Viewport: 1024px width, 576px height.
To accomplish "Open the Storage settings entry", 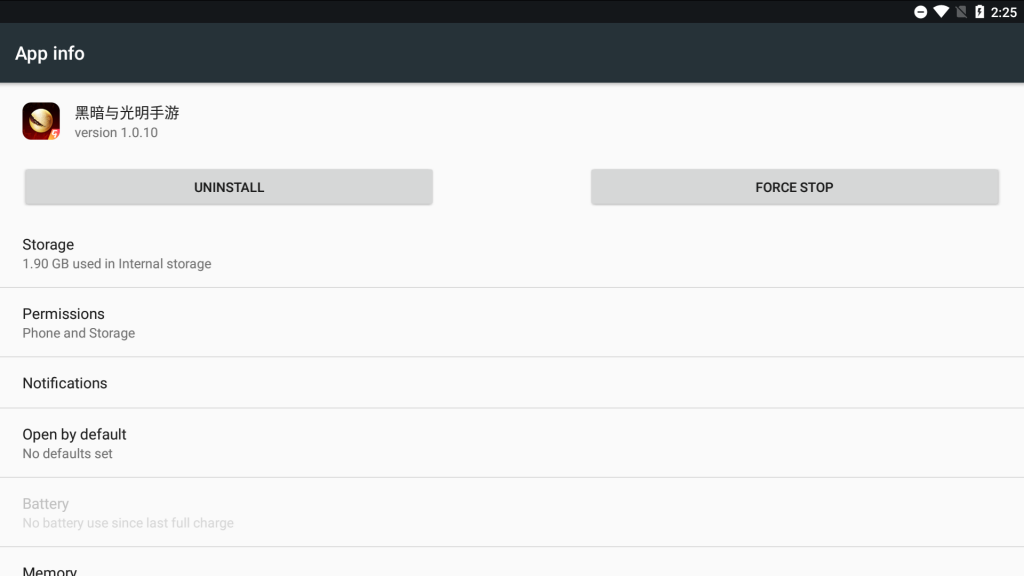I will (48, 244).
